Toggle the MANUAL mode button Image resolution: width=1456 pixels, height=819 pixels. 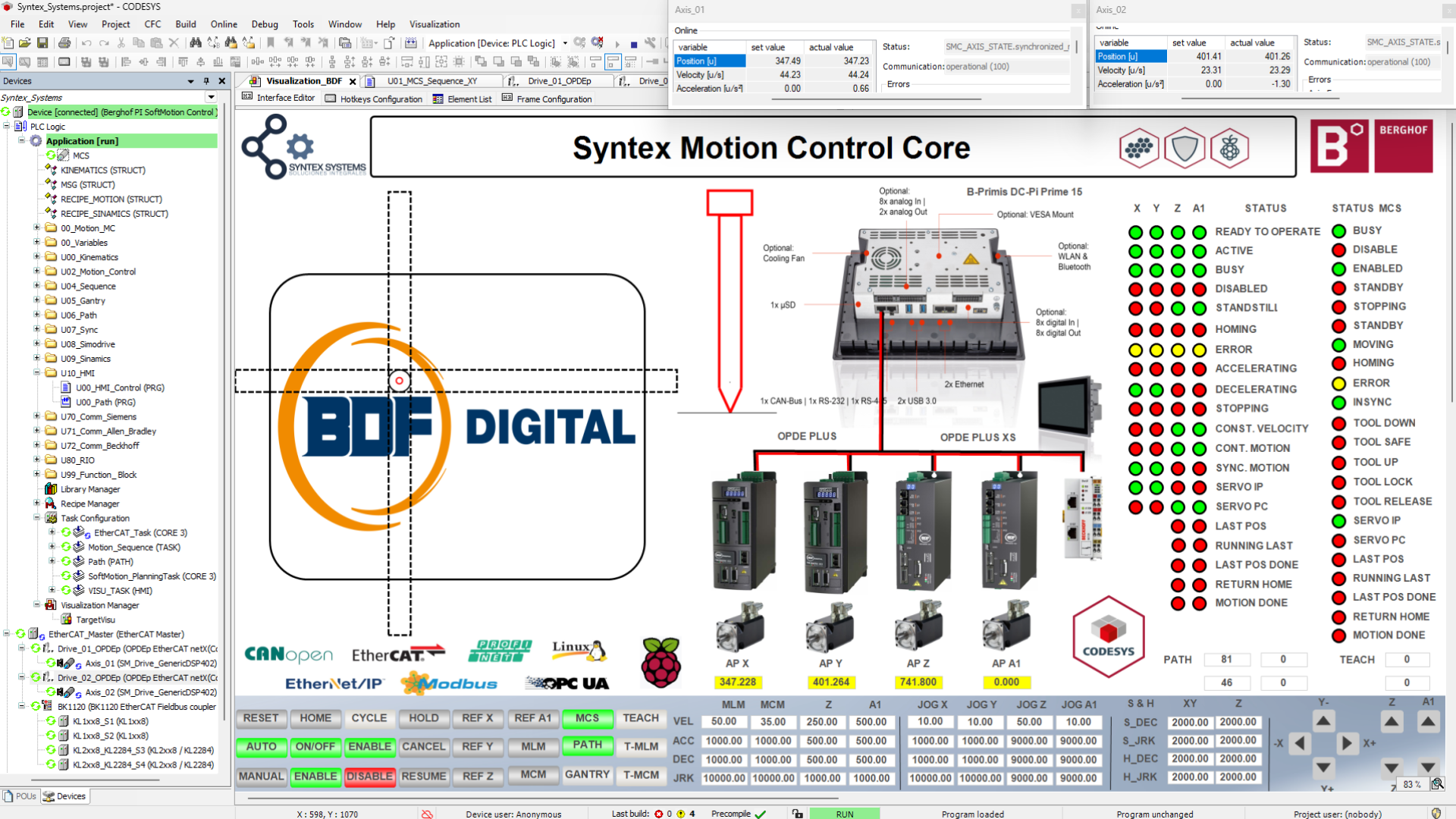coord(261,777)
